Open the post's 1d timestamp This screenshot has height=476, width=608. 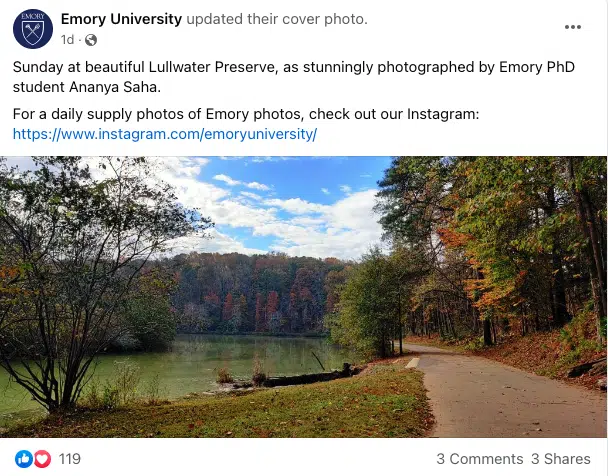click(x=68, y=40)
